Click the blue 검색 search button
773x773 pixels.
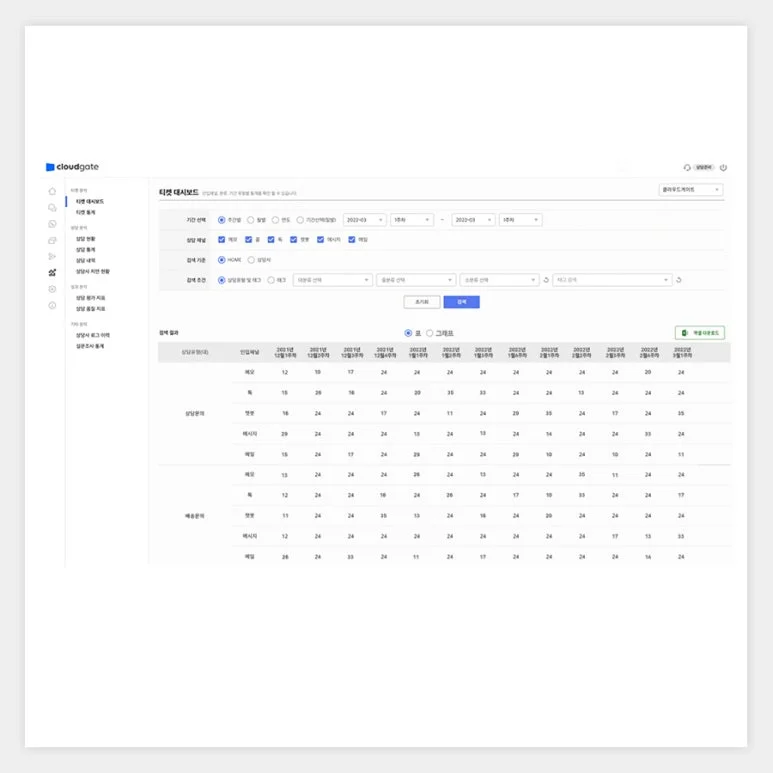click(461, 302)
